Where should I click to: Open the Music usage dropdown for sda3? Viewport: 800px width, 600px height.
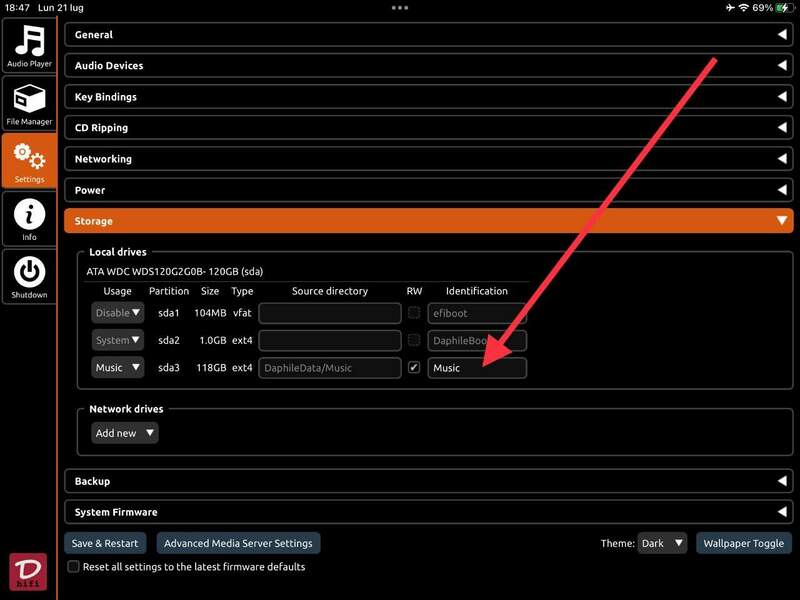coord(117,368)
